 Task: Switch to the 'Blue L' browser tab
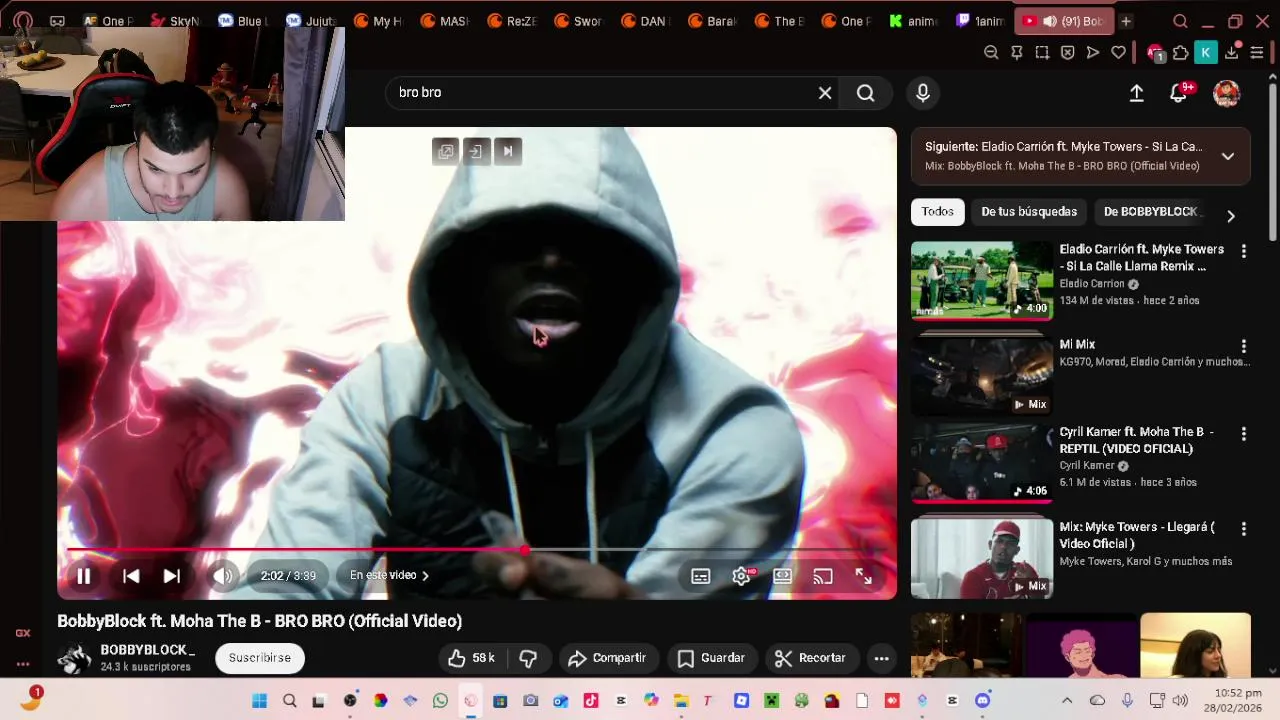(243, 21)
